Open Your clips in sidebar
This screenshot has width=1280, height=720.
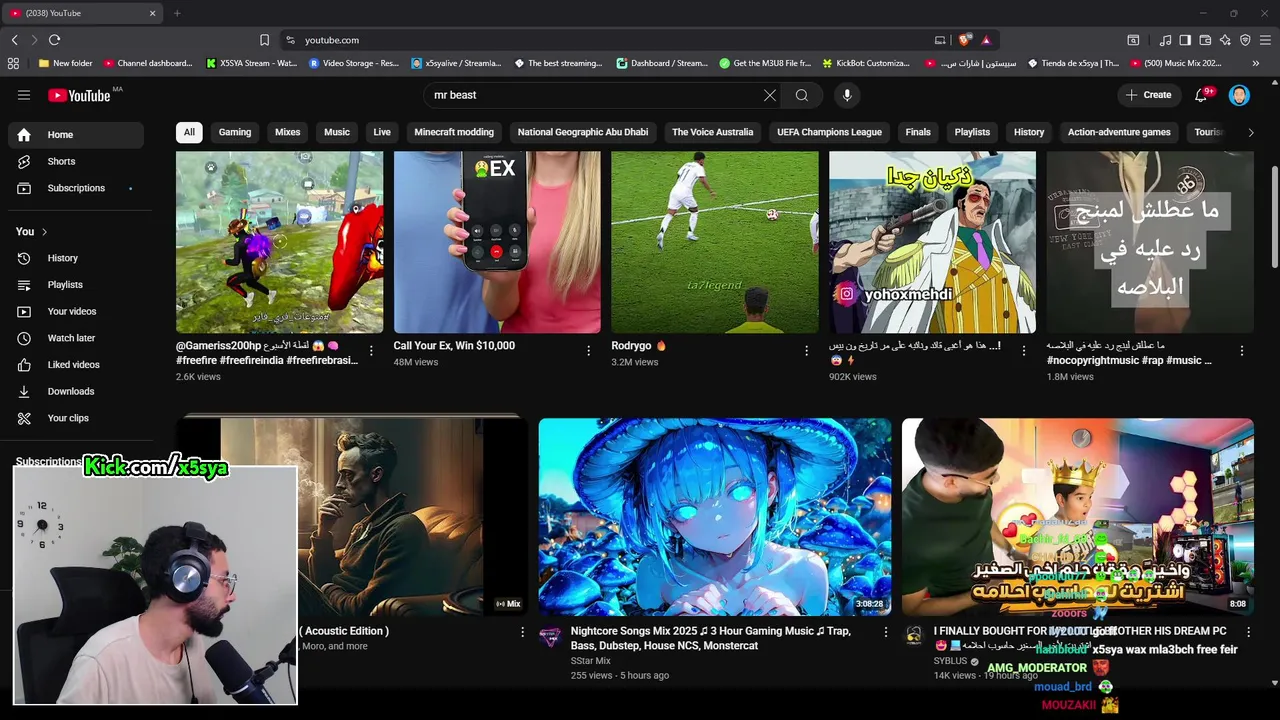coord(76,418)
